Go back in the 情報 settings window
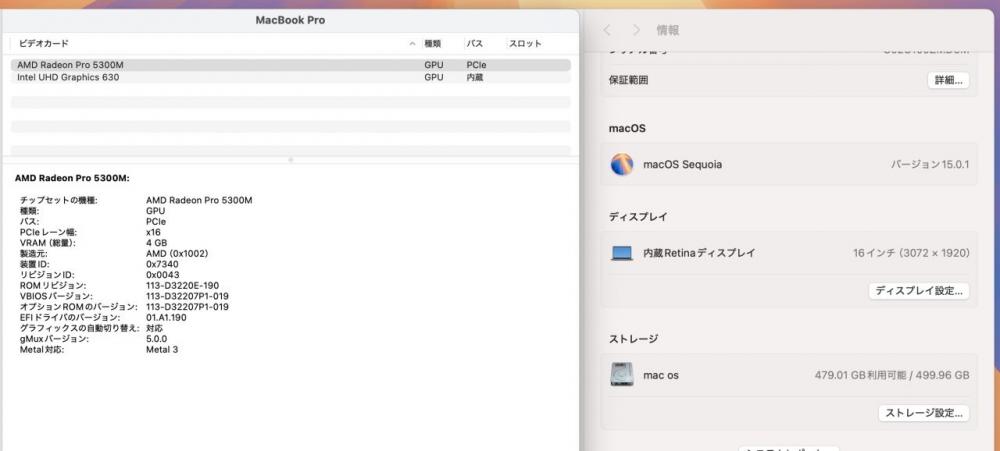1000x451 pixels. (x=607, y=30)
